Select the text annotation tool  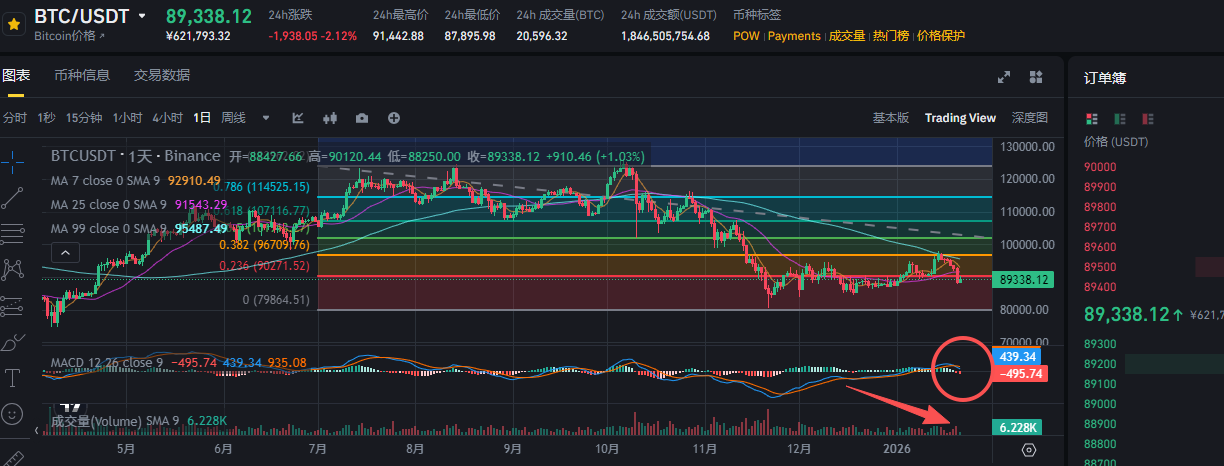click(x=14, y=377)
